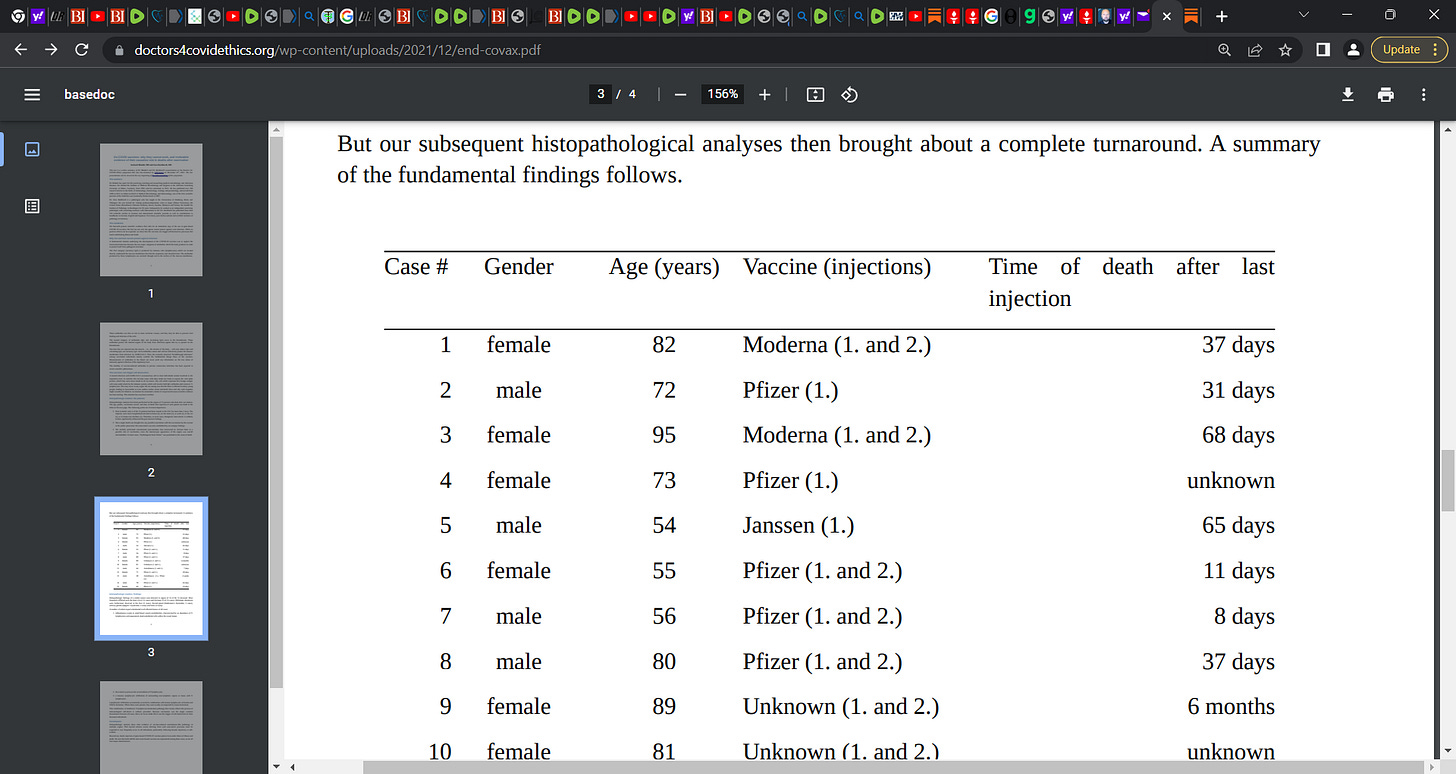Download the PDF file

coord(1348,94)
